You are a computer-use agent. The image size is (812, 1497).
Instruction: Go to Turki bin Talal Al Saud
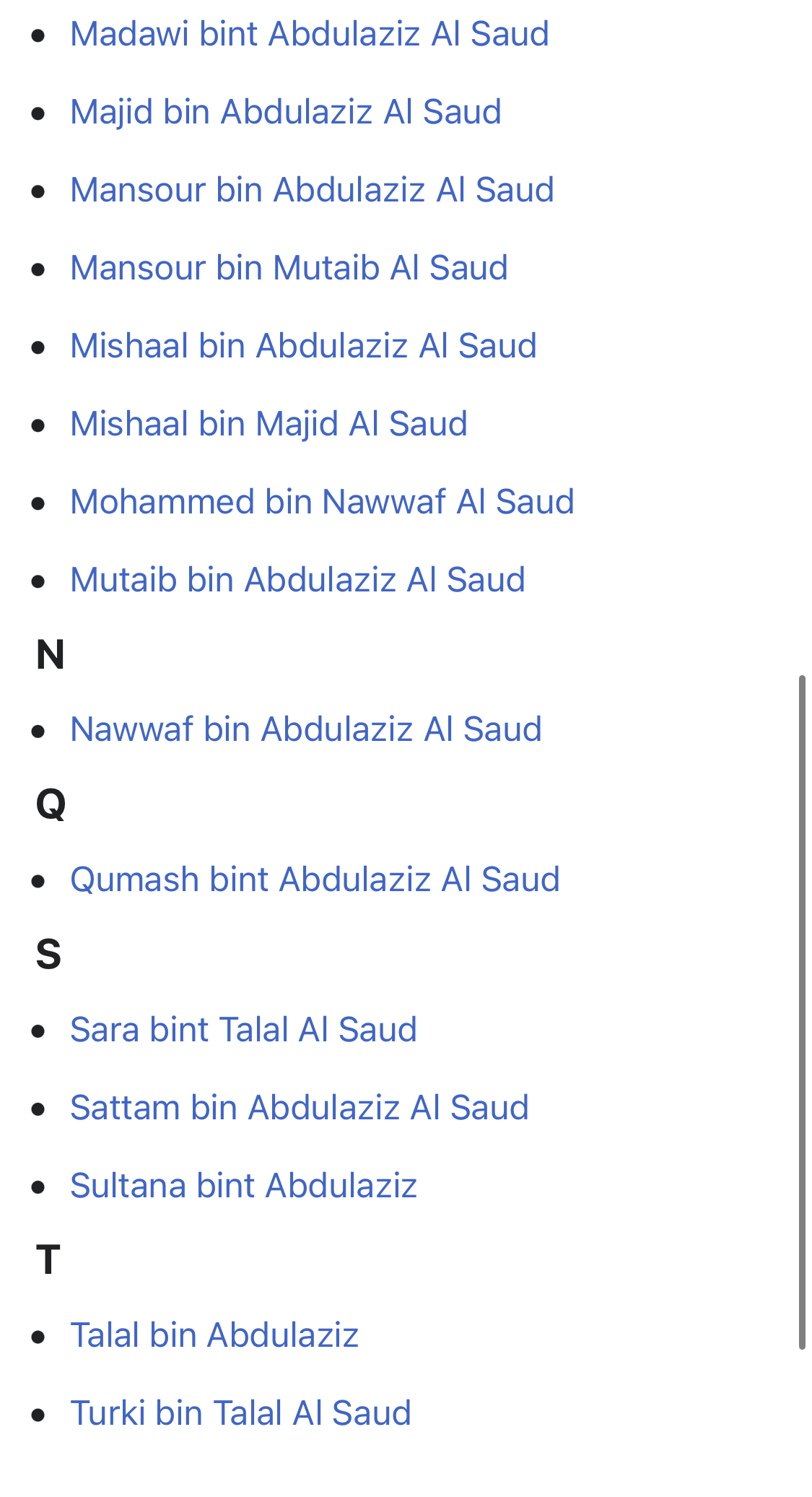coord(240,1413)
